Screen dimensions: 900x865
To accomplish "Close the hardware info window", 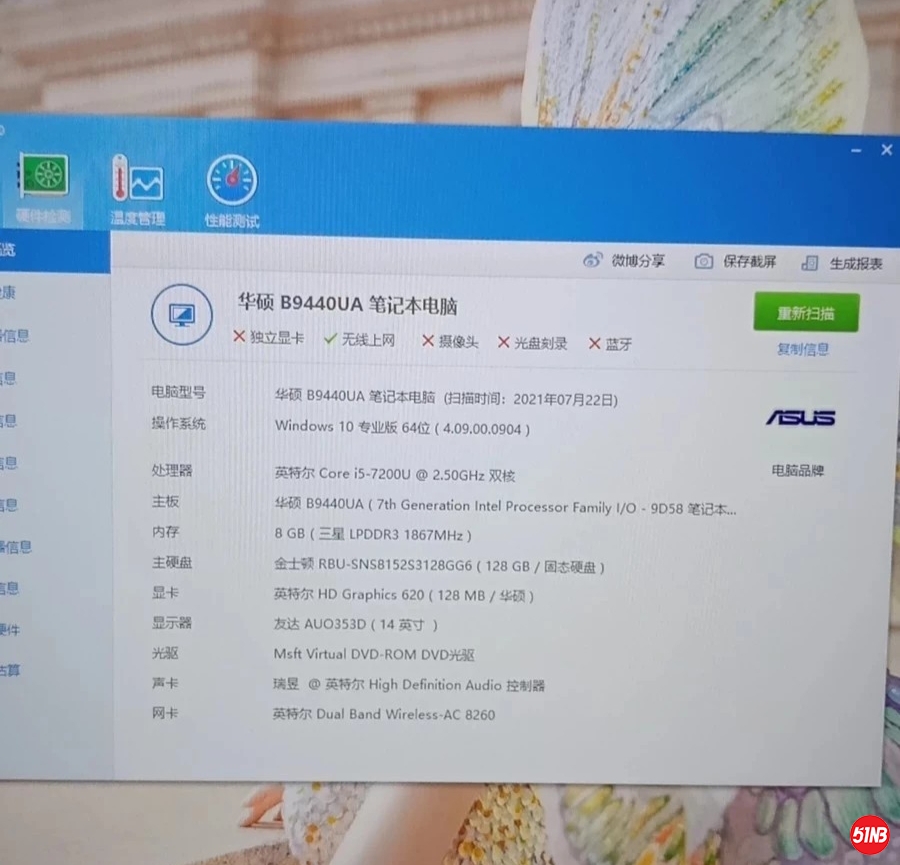I will click(x=887, y=150).
